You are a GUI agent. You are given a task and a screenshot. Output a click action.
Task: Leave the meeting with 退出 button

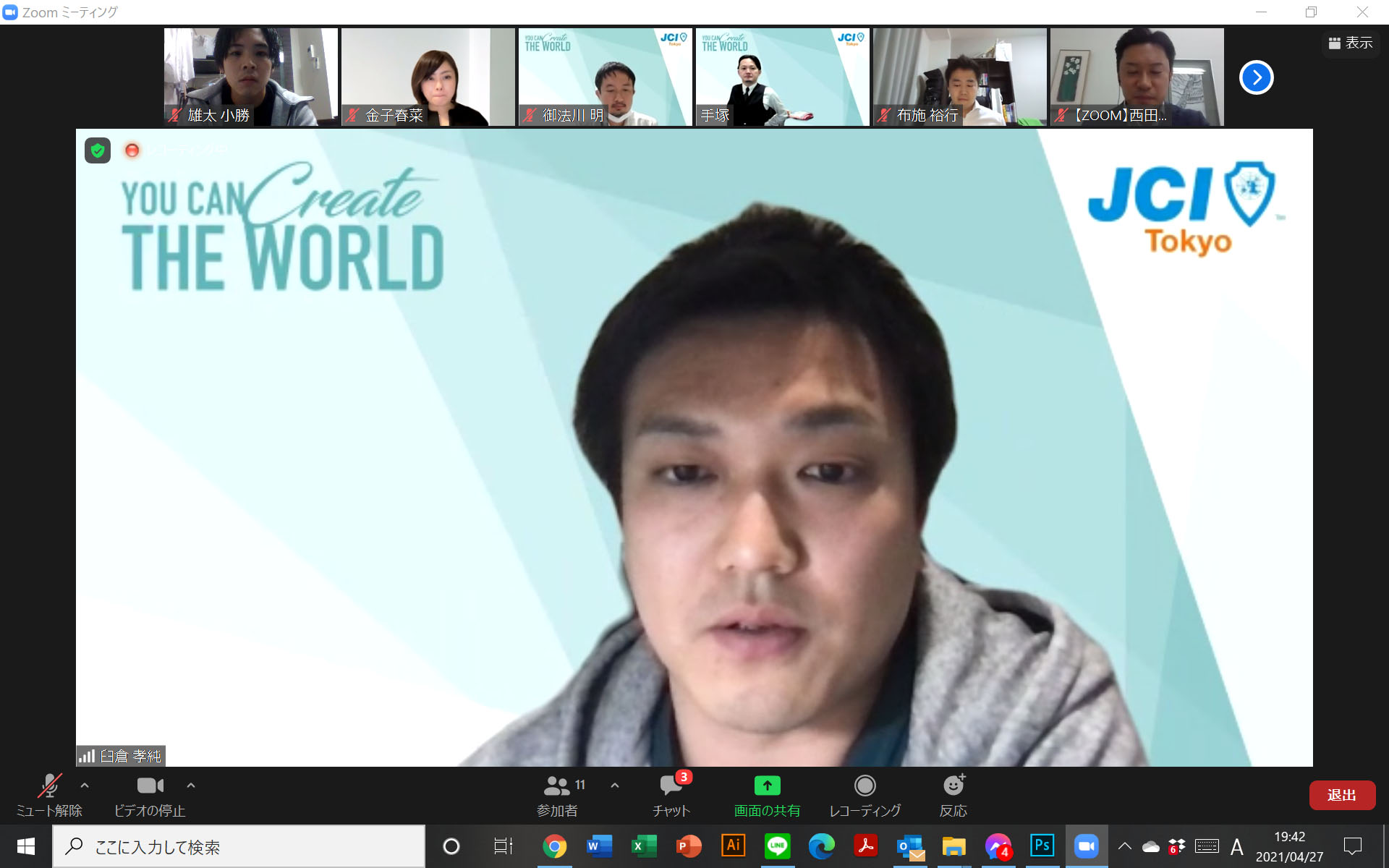(1342, 795)
